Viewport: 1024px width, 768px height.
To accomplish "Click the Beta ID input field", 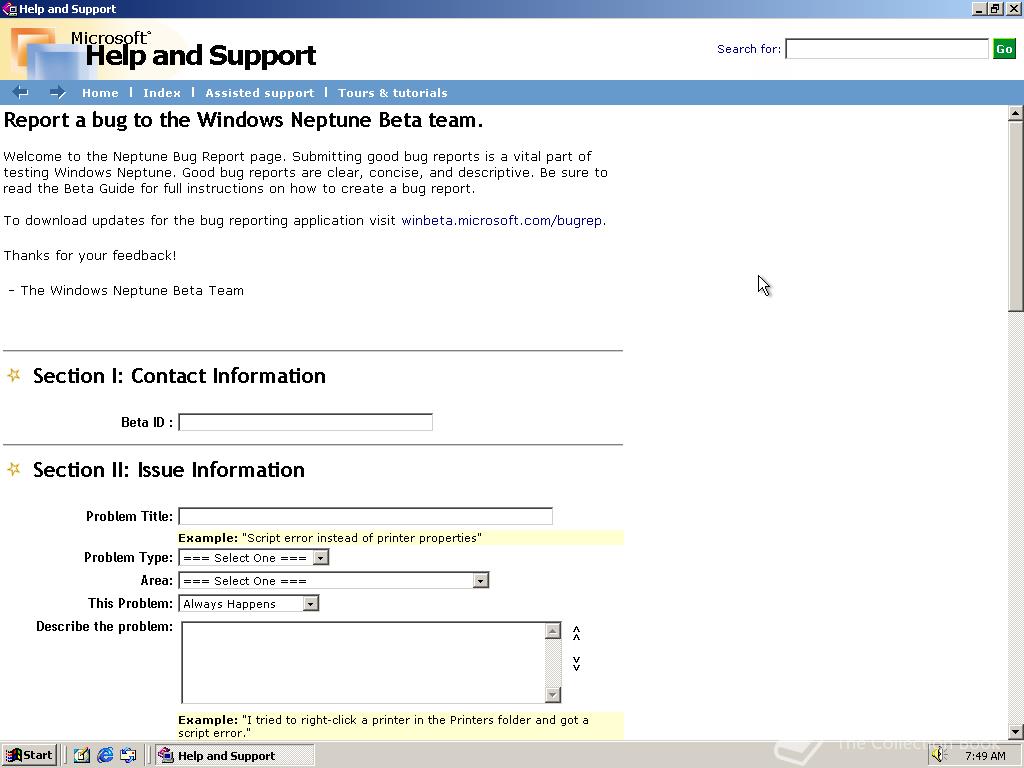I will (306, 422).
